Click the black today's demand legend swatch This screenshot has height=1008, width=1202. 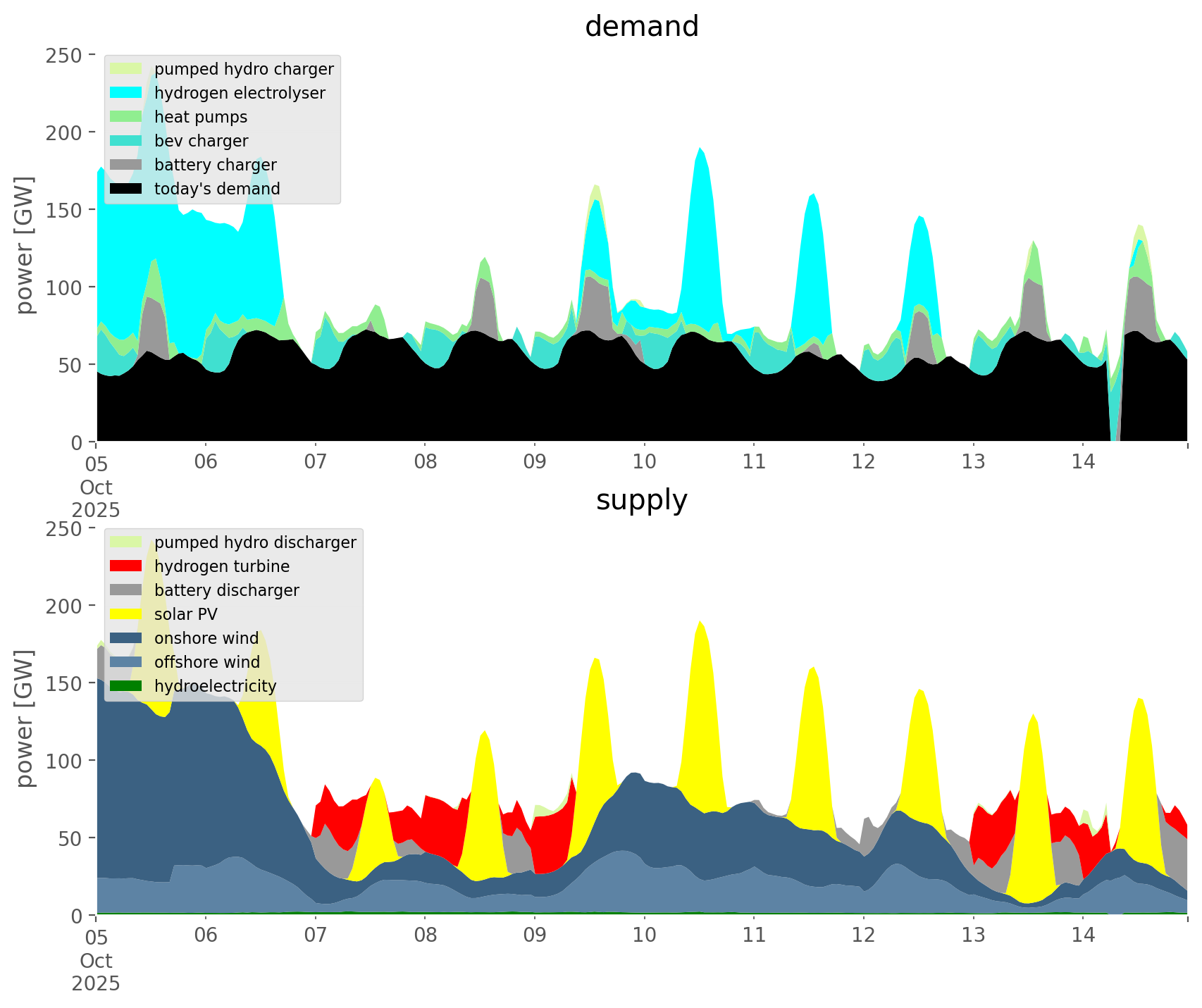click(x=127, y=189)
